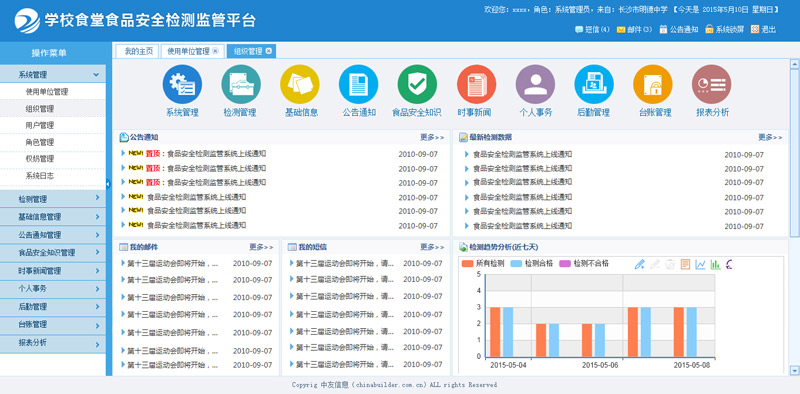
Task: Switch chart to line type icon
Action: pyautogui.click(x=701, y=264)
